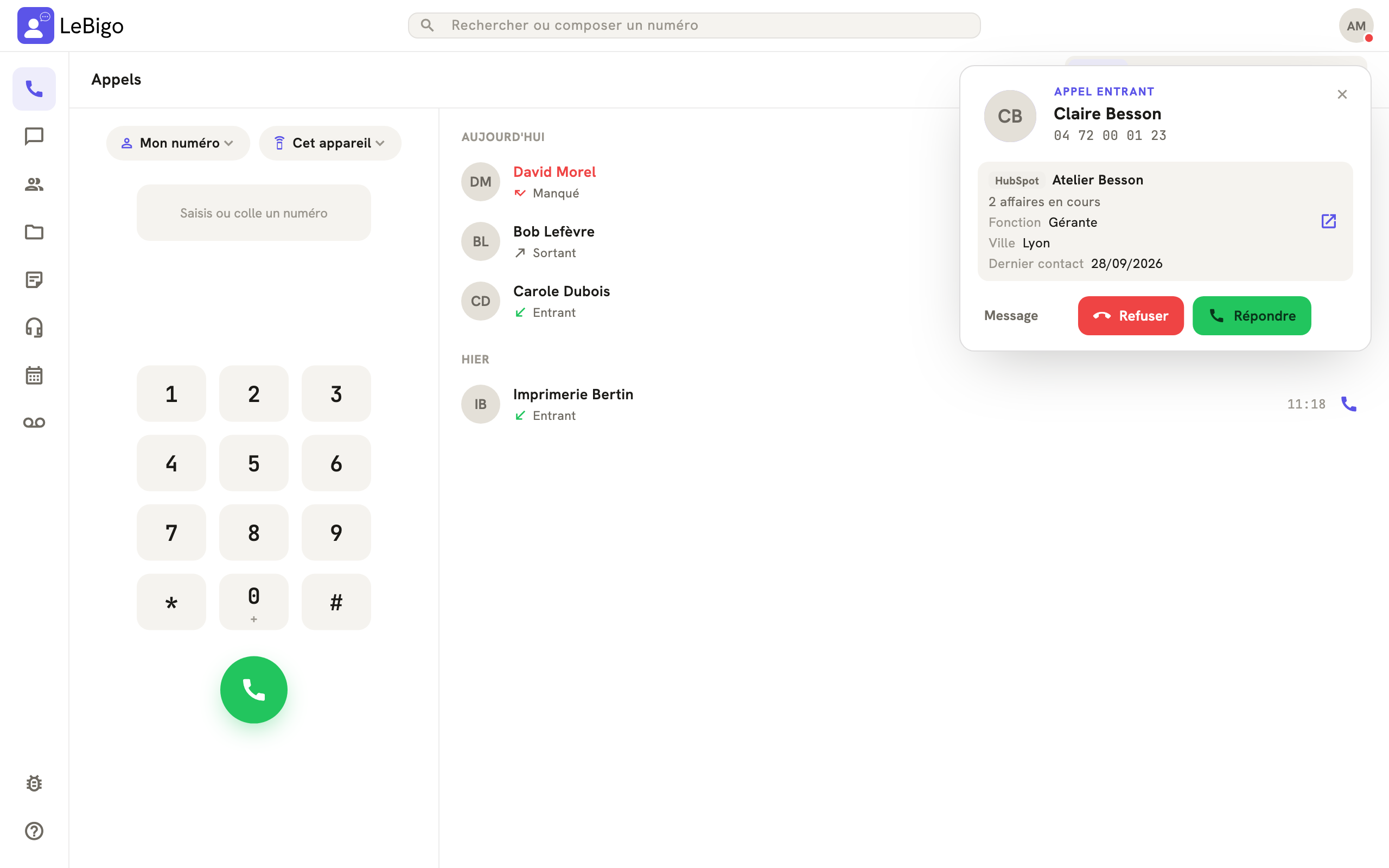Viewport: 1389px width, 868px height.
Task: Tap dialpad key 3
Action: (336, 394)
